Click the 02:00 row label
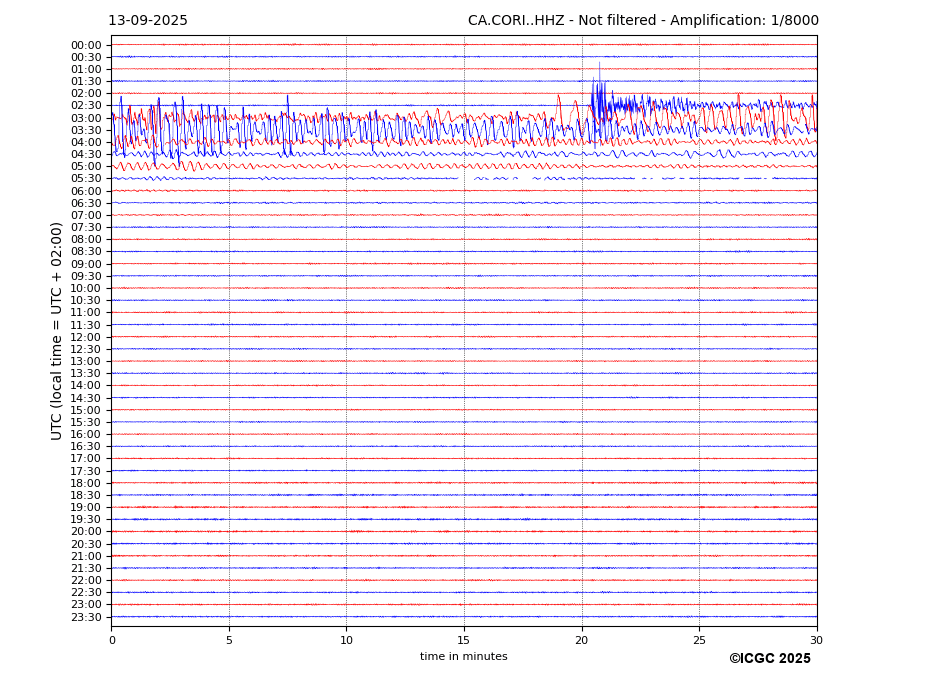This screenshot has height=696, width=927. click(86, 93)
